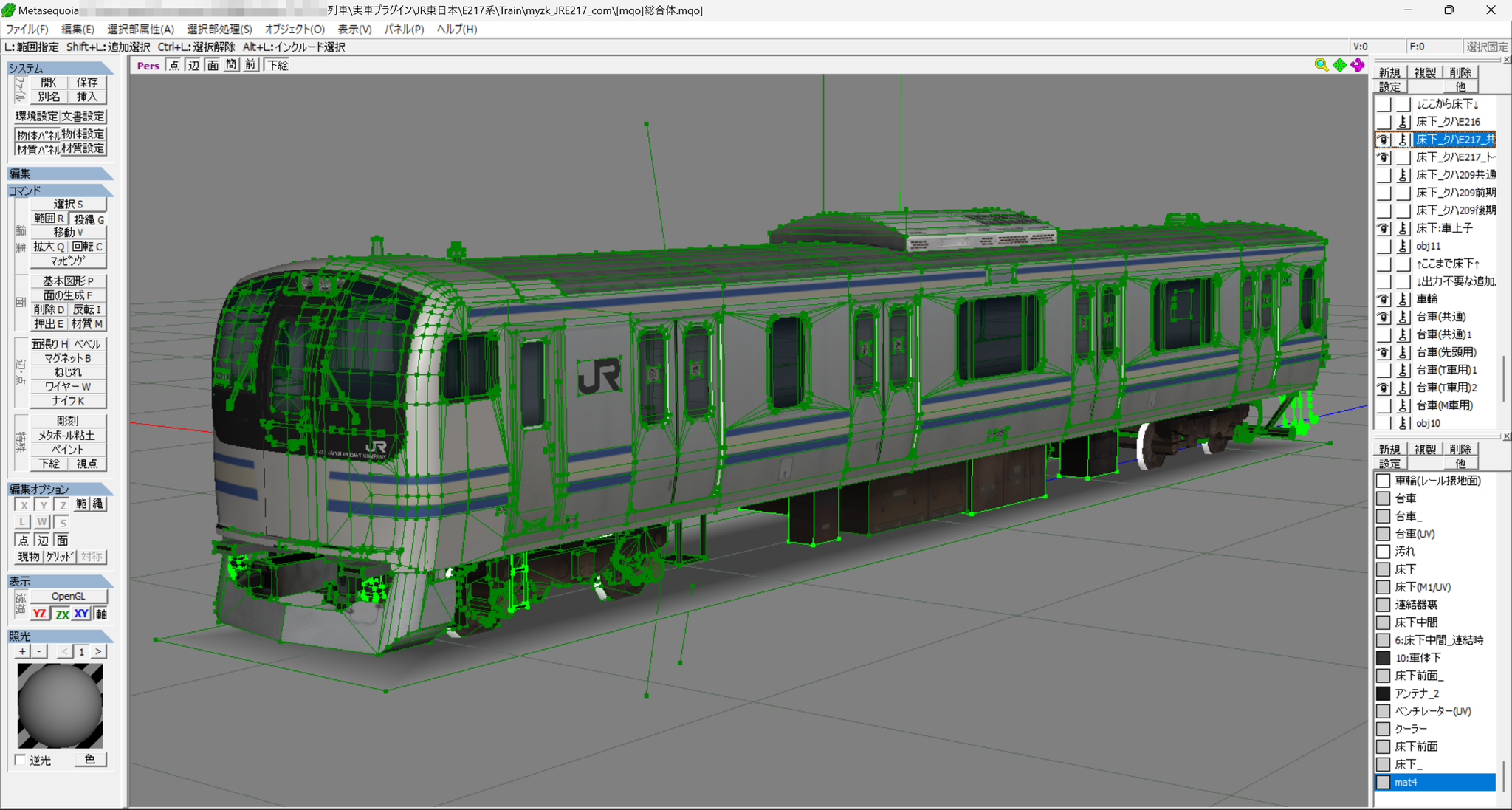1512x810 pixels.
Task: Open the ヘルプ(H) menu
Action: [457, 29]
